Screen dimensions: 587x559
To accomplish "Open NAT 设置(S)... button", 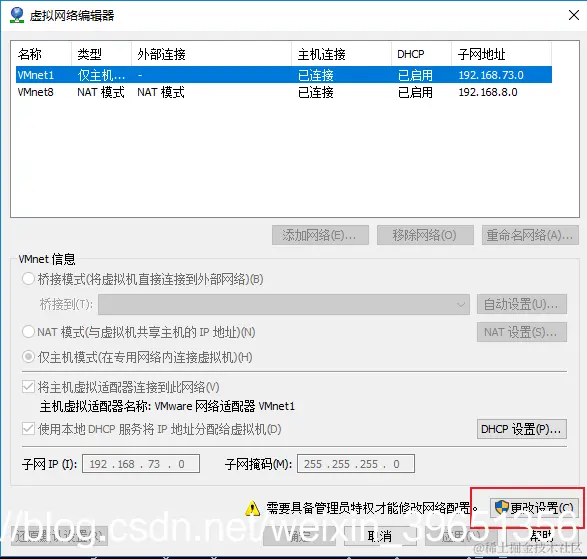I will (x=521, y=332).
